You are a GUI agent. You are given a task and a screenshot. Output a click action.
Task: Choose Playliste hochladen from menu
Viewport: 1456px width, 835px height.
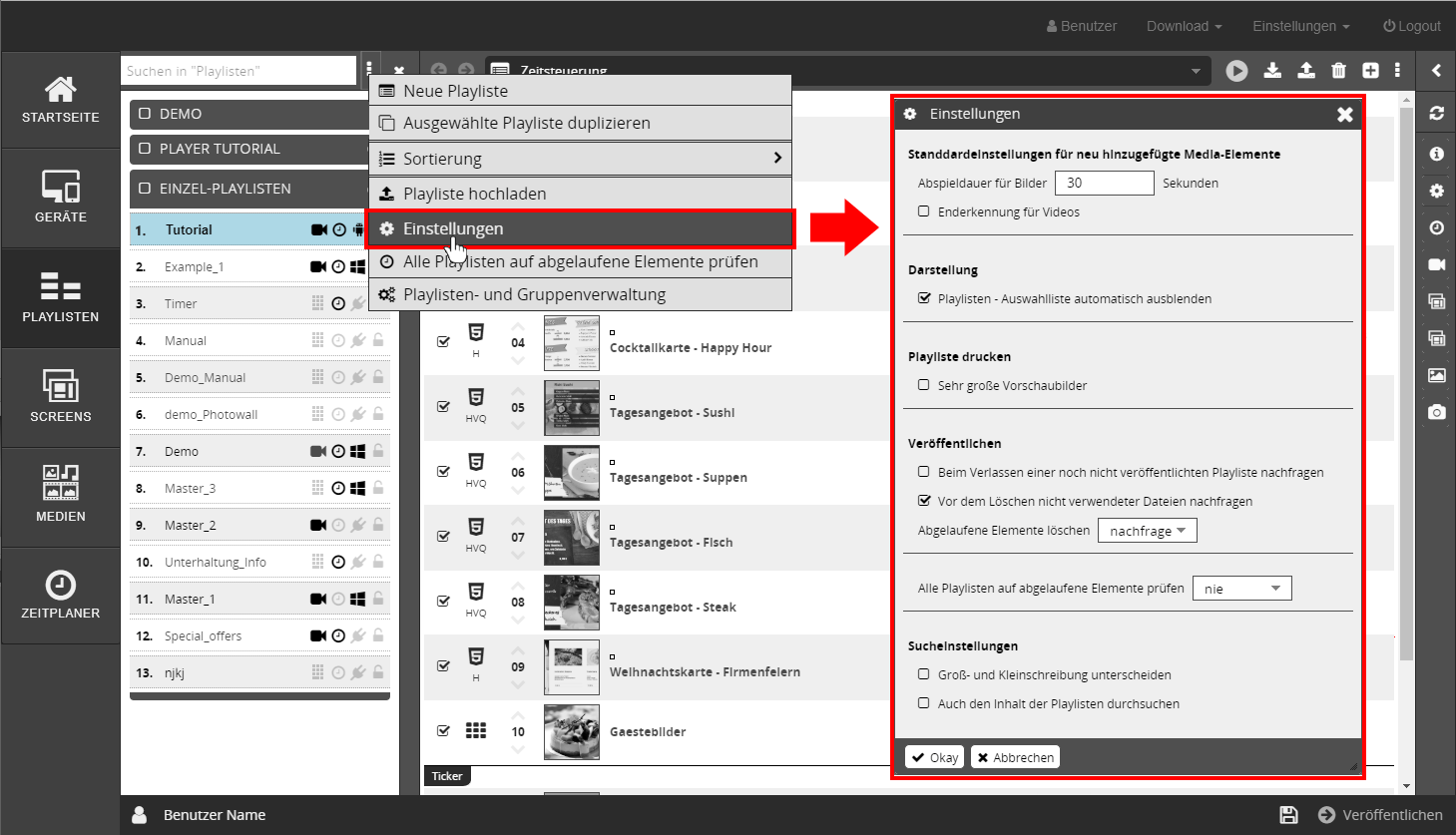click(x=581, y=194)
